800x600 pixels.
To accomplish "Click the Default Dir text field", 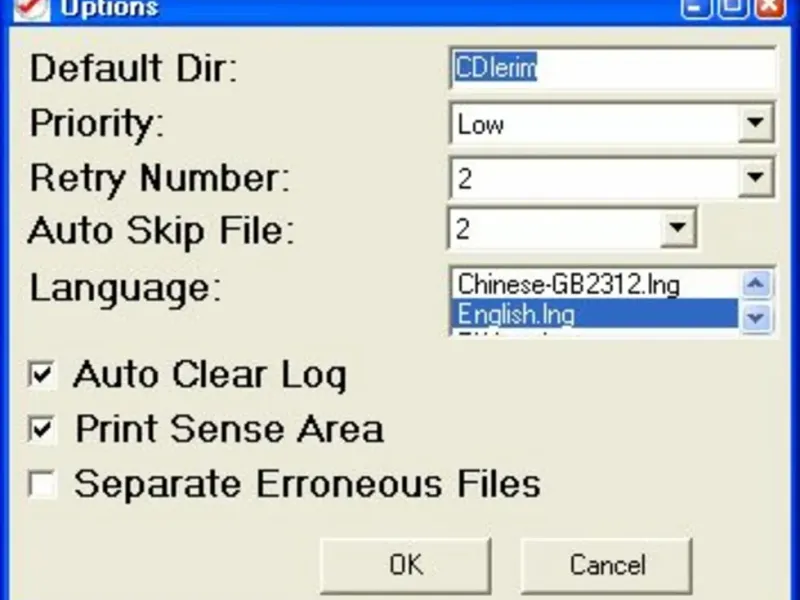I will point(613,68).
